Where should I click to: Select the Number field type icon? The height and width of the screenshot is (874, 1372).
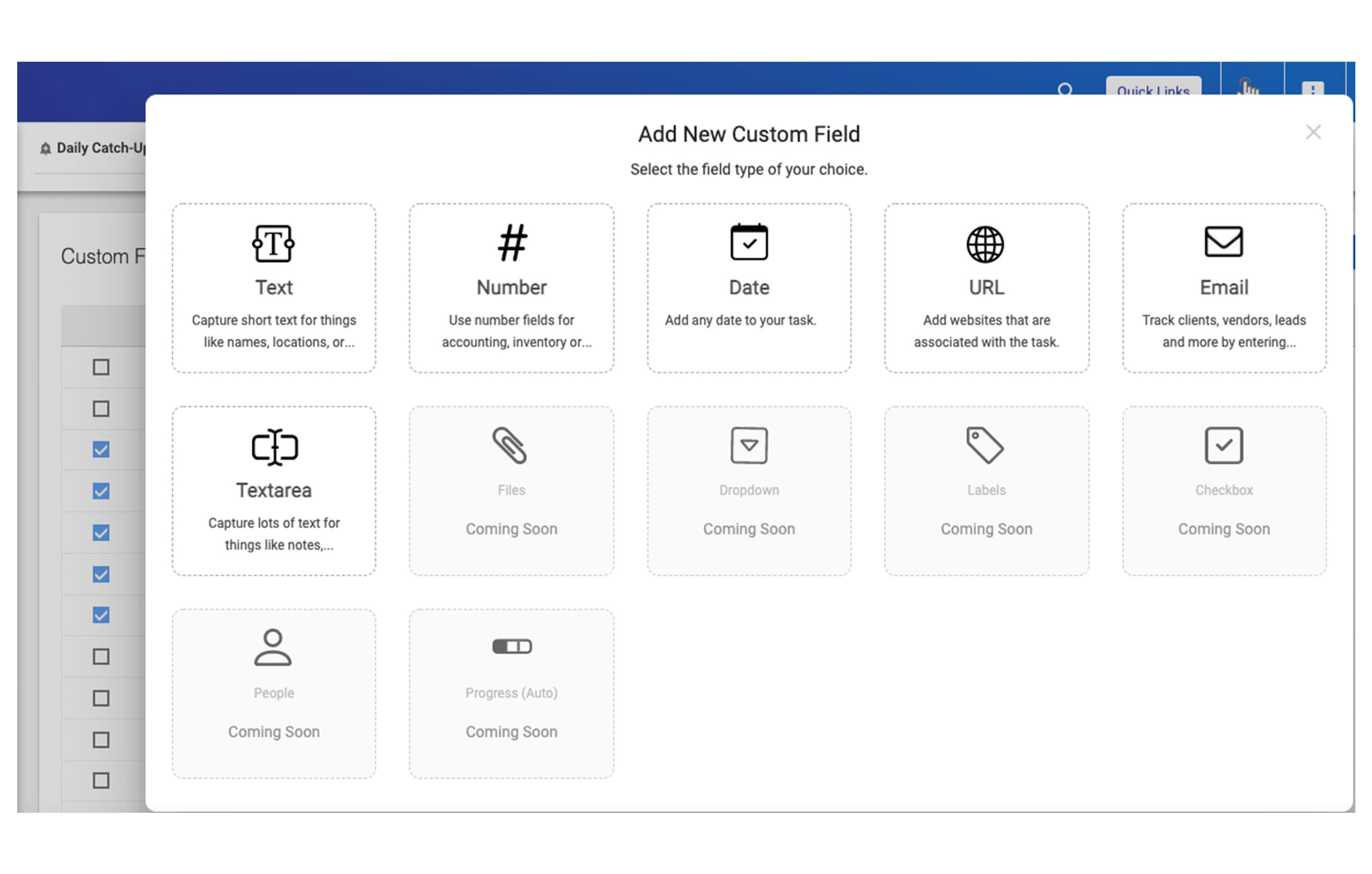tap(511, 244)
